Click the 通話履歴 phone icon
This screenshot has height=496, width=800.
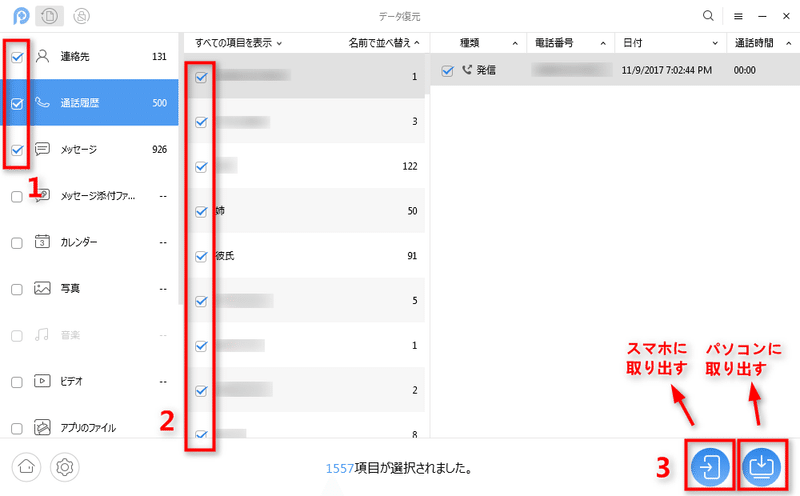[x=42, y=103]
